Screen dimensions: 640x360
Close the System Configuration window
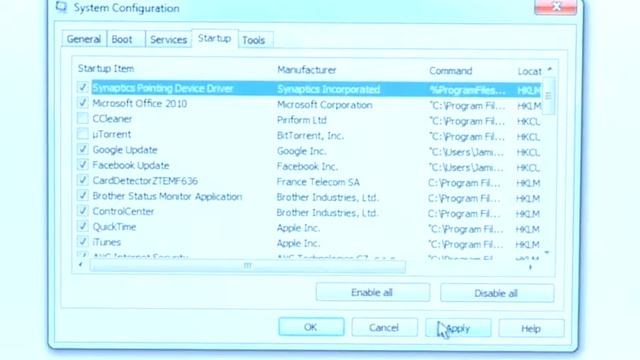coord(556,7)
